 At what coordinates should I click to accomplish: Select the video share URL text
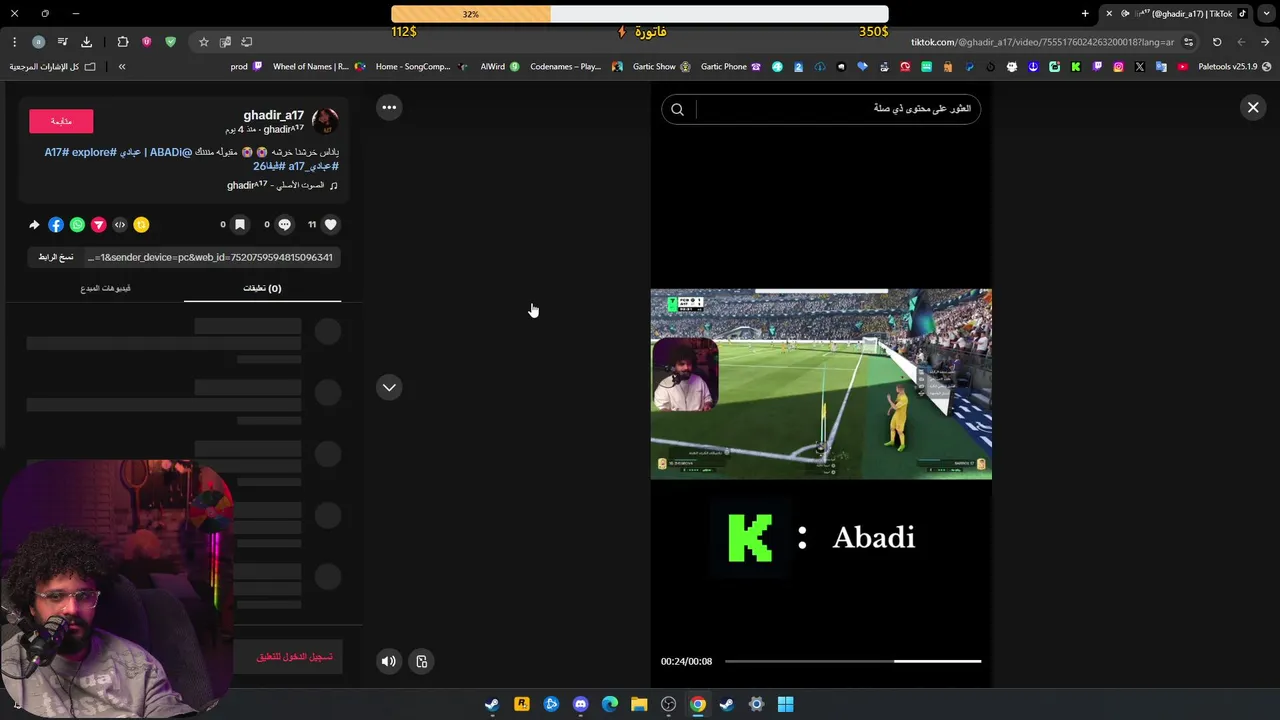[x=210, y=257]
